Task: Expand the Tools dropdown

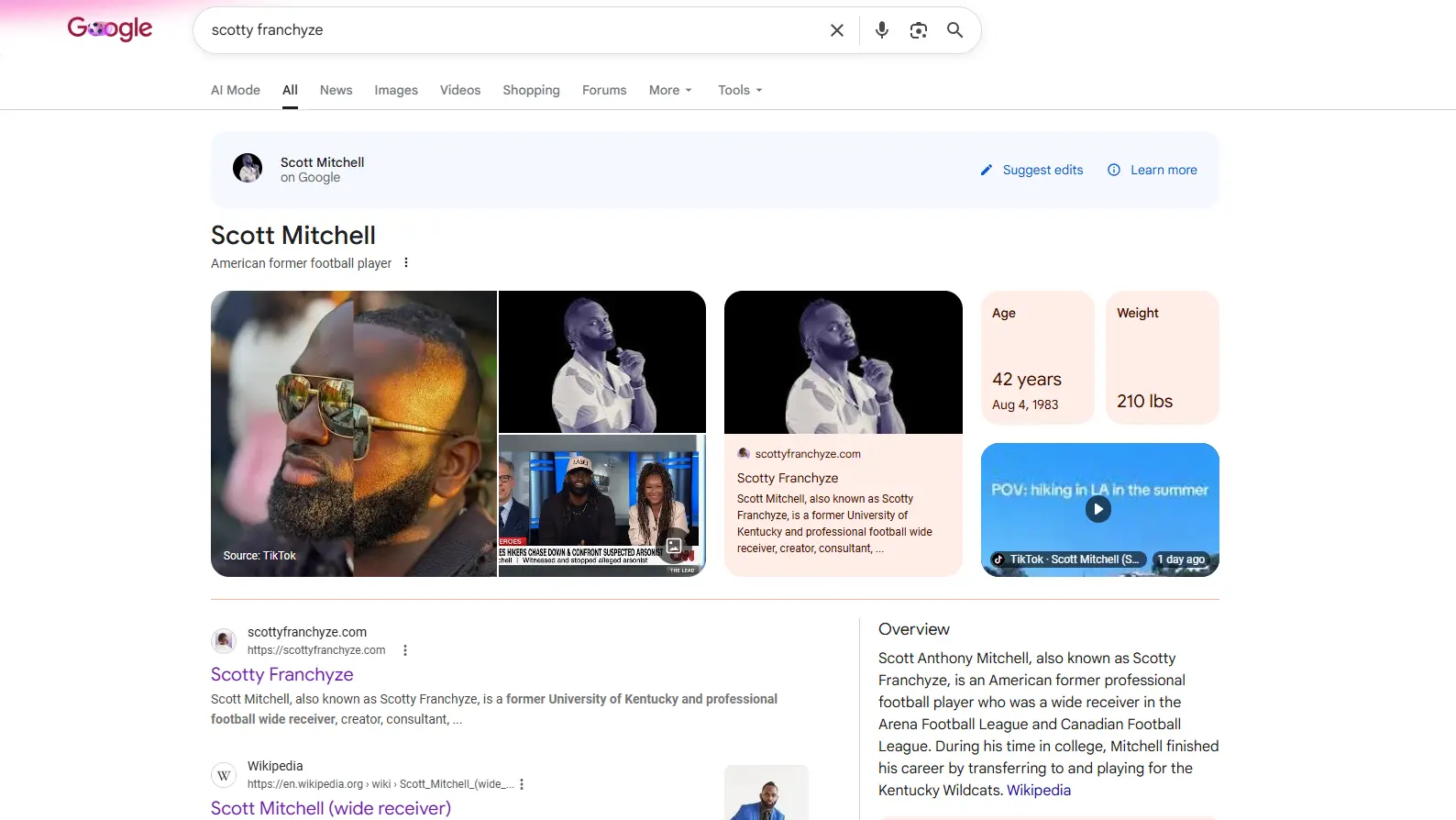Action: click(740, 90)
